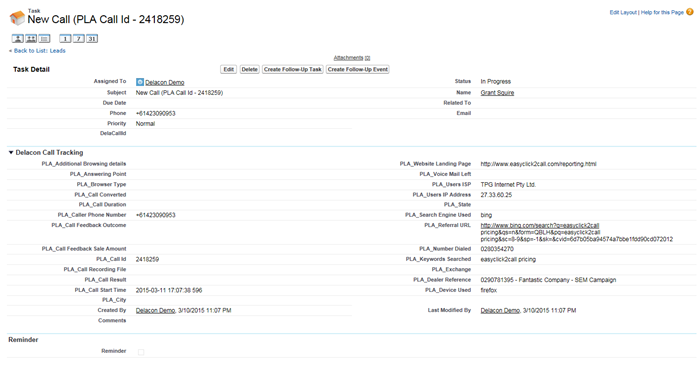Open Delacon Demo in Assigned To field
This screenshot has width=698, height=368.
(x=165, y=82)
